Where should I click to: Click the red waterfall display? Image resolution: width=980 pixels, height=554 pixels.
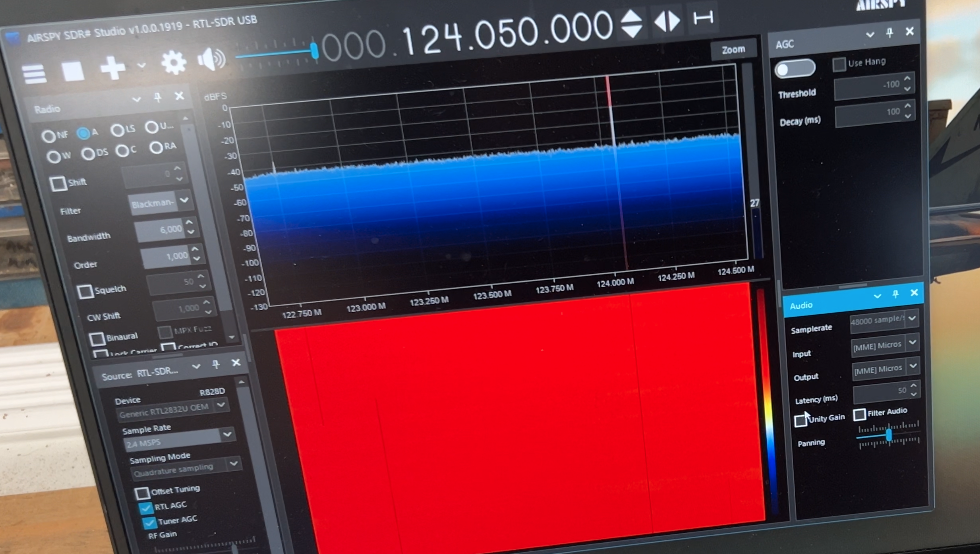click(519, 419)
